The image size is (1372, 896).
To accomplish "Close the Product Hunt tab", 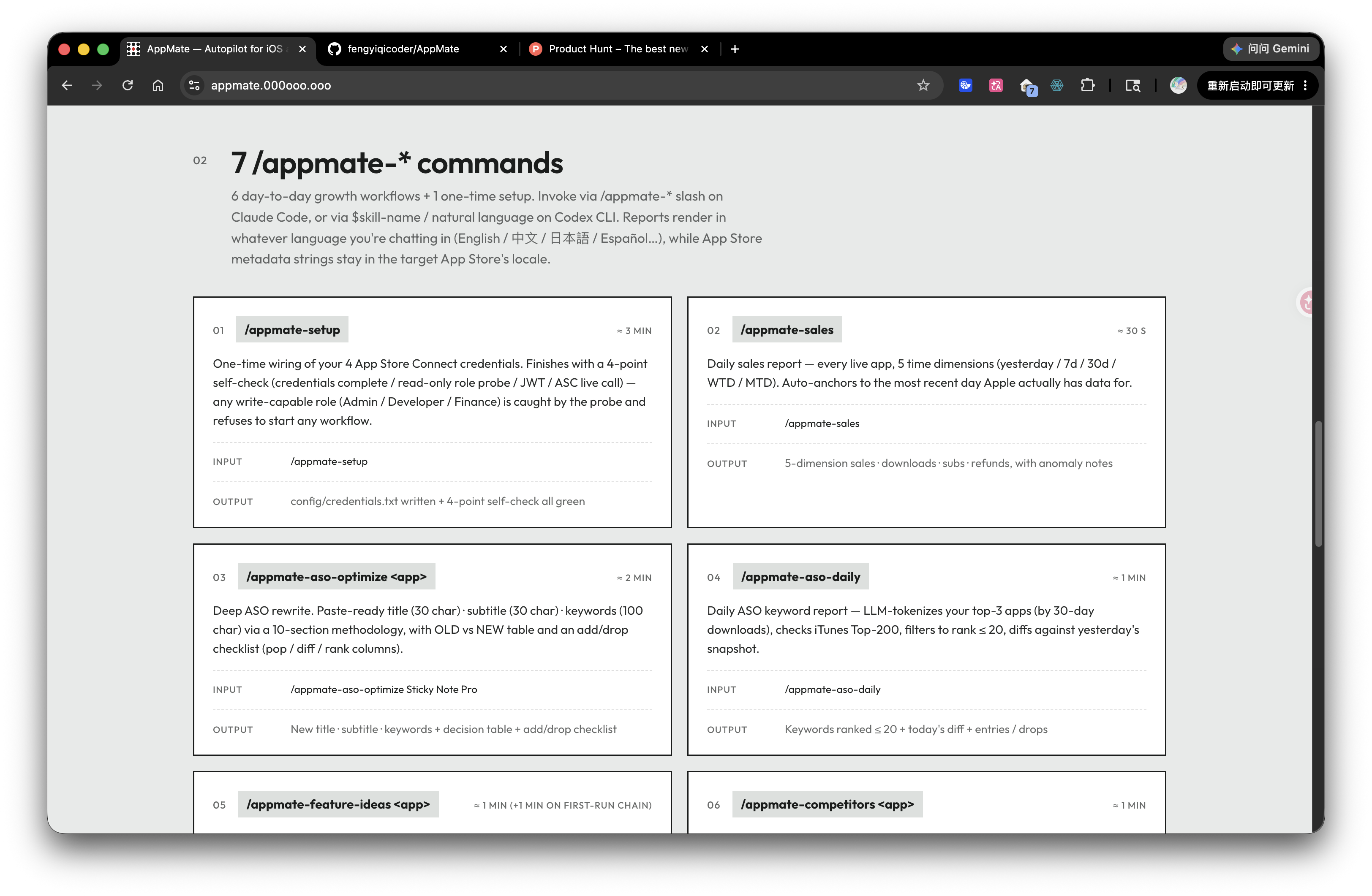I will [x=705, y=49].
